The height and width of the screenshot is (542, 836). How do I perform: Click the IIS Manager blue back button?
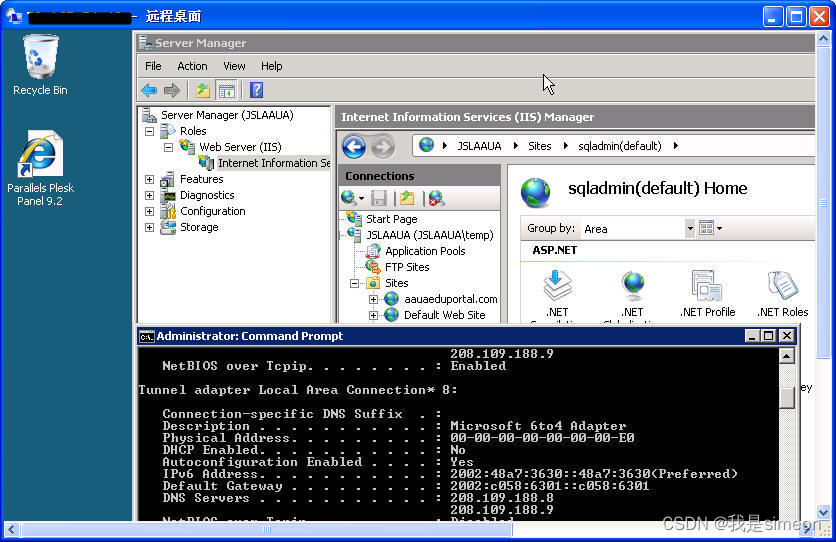[x=354, y=147]
